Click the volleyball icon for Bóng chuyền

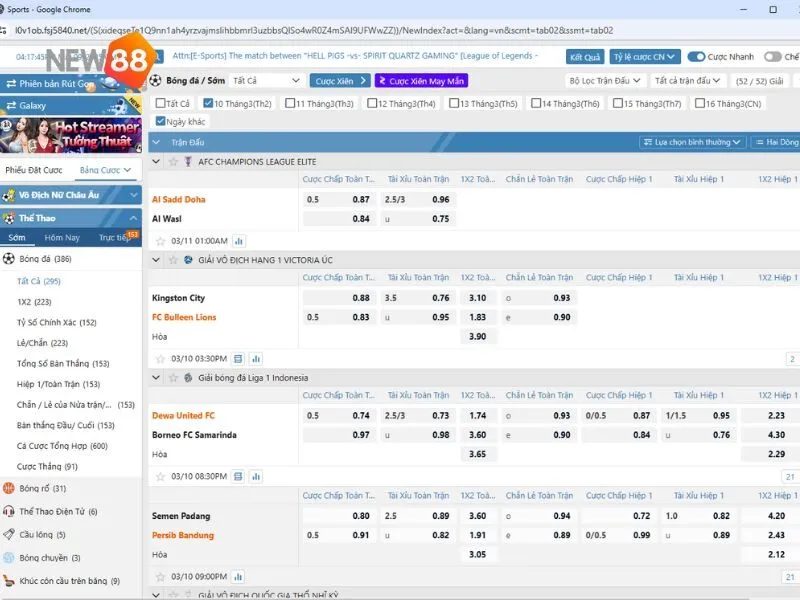9,558
